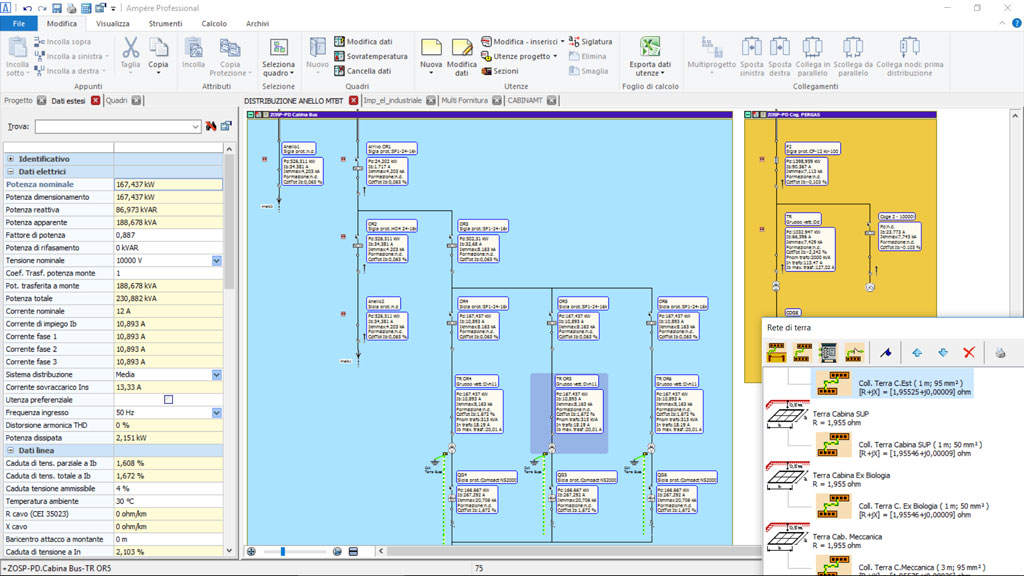This screenshot has height=576, width=1024.
Task: Click the zoom slider below the diagram
Action: pyautogui.click(x=283, y=551)
